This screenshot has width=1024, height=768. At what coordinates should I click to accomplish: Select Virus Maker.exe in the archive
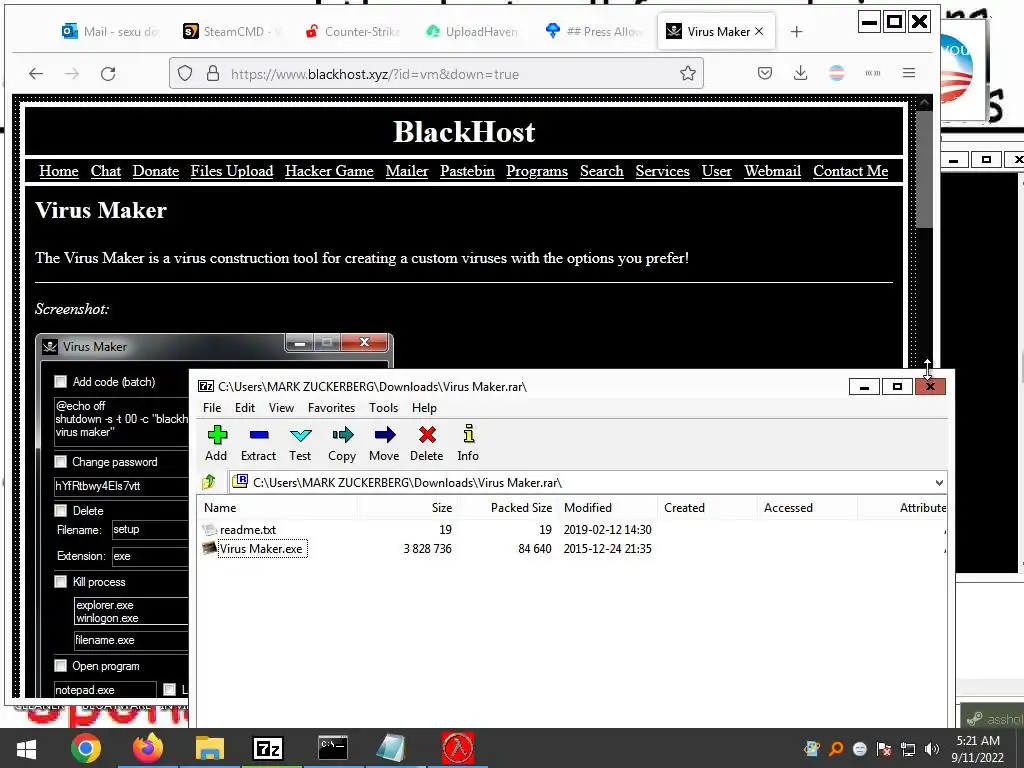click(261, 549)
